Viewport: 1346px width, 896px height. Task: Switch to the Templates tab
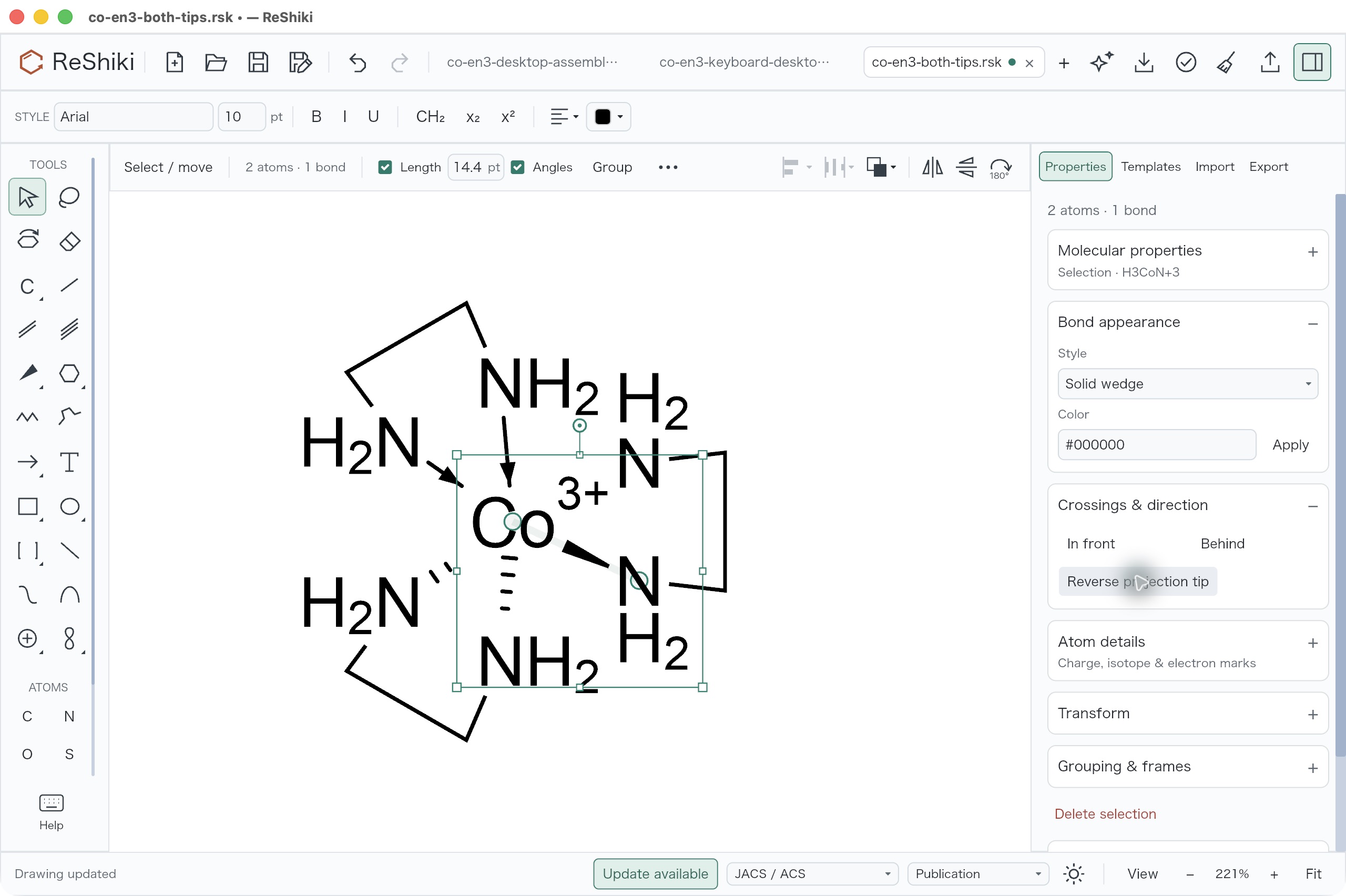(1150, 167)
